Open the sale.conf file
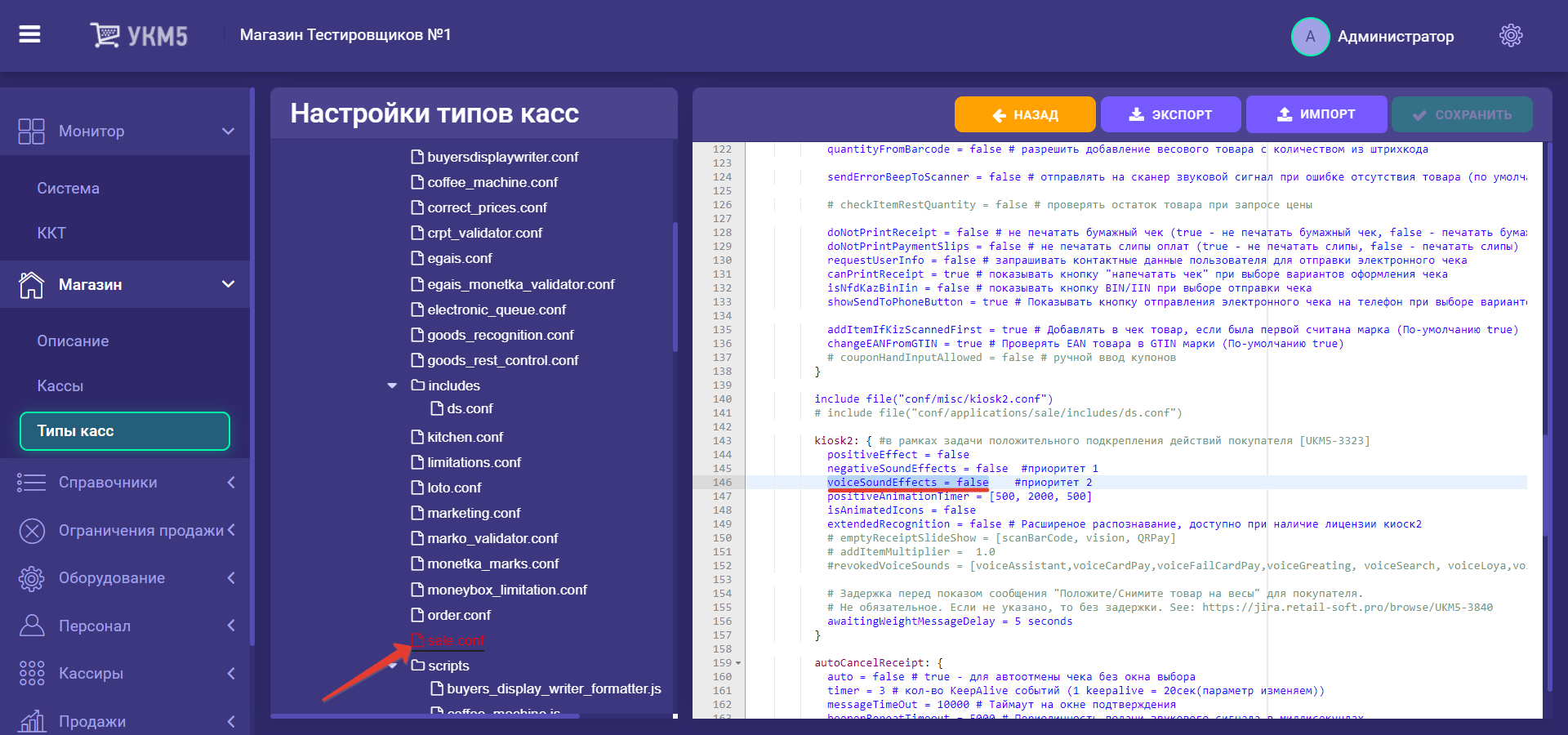Image resolution: width=1568 pixels, height=735 pixels. click(456, 640)
